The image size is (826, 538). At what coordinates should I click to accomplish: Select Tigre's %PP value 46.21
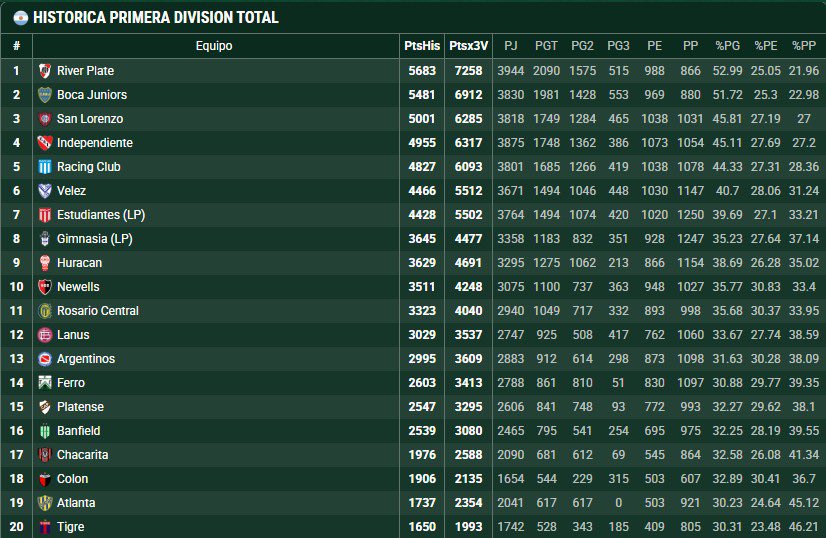coord(804,527)
